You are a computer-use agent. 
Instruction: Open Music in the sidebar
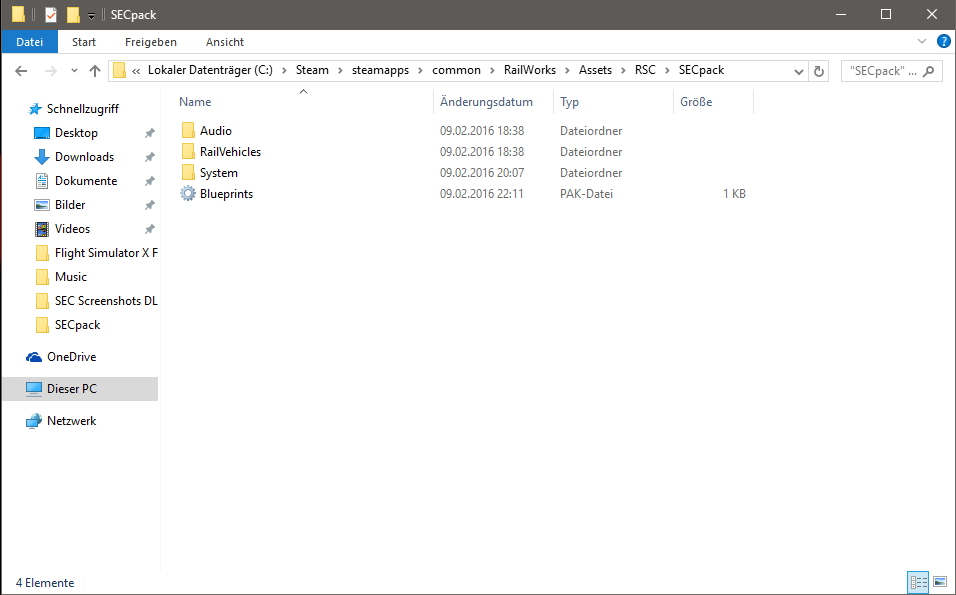click(x=70, y=277)
